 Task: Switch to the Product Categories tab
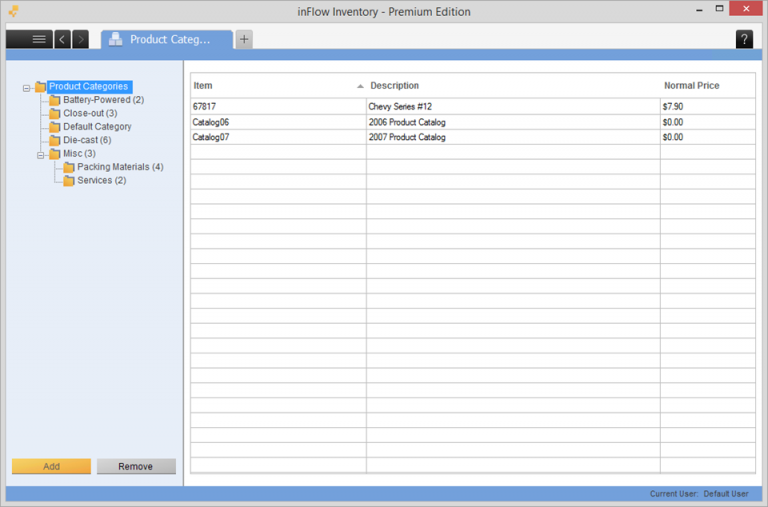[167, 39]
